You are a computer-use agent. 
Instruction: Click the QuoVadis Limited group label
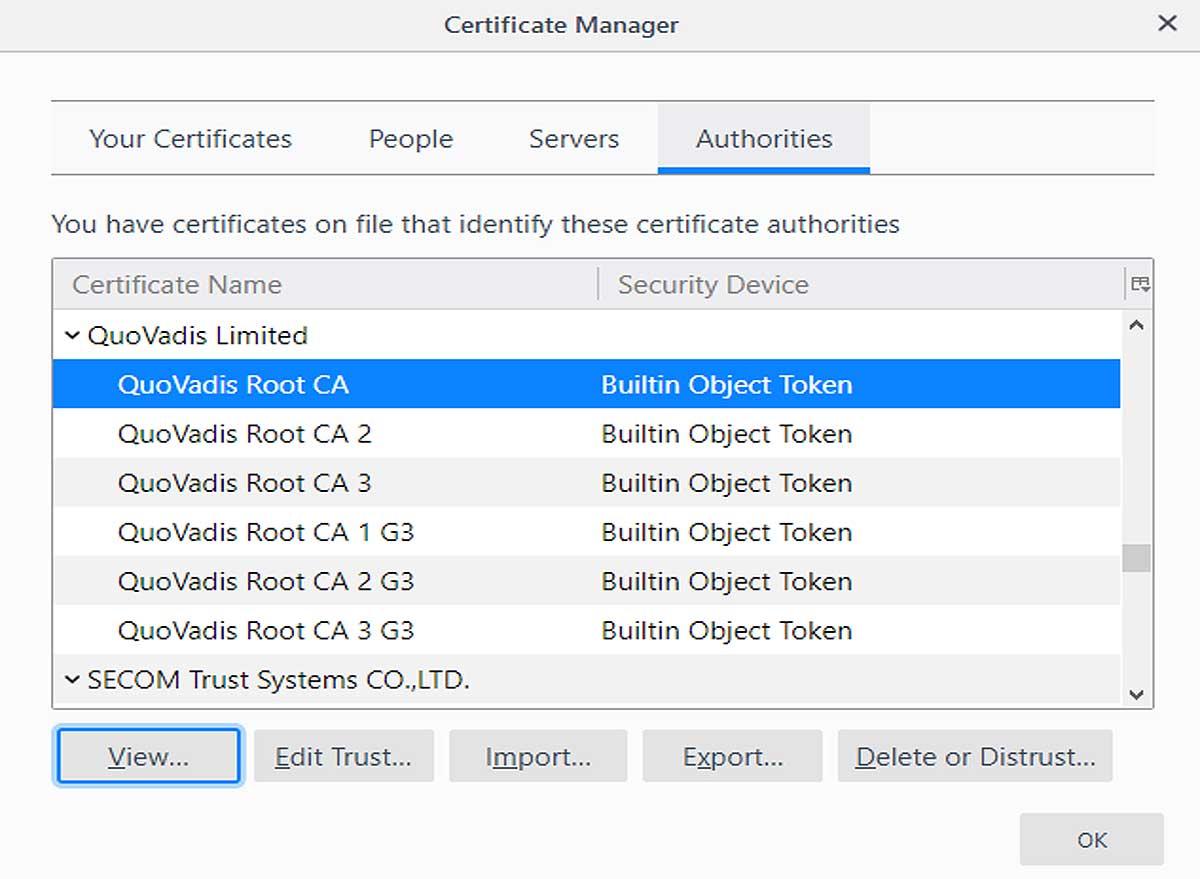(198, 336)
